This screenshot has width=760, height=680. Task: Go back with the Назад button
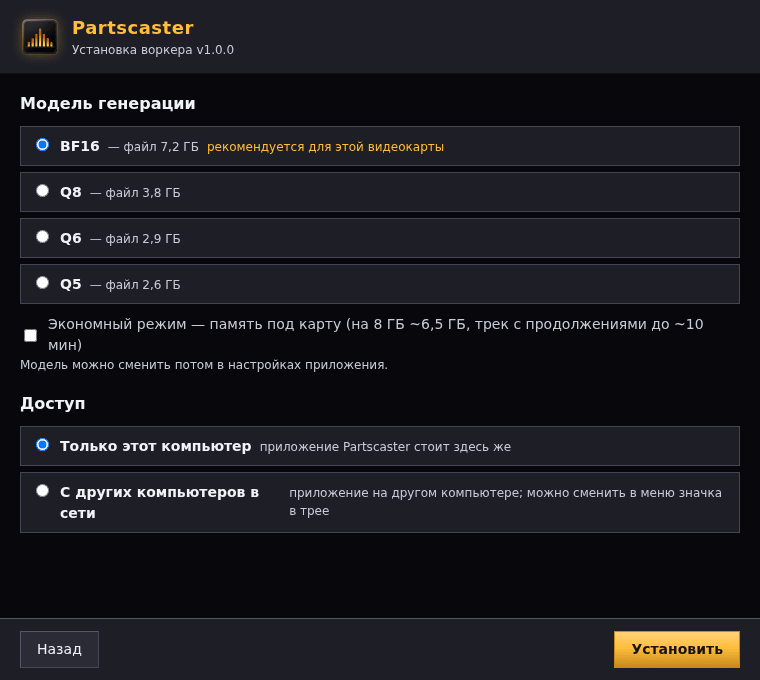tap(59, 649)
